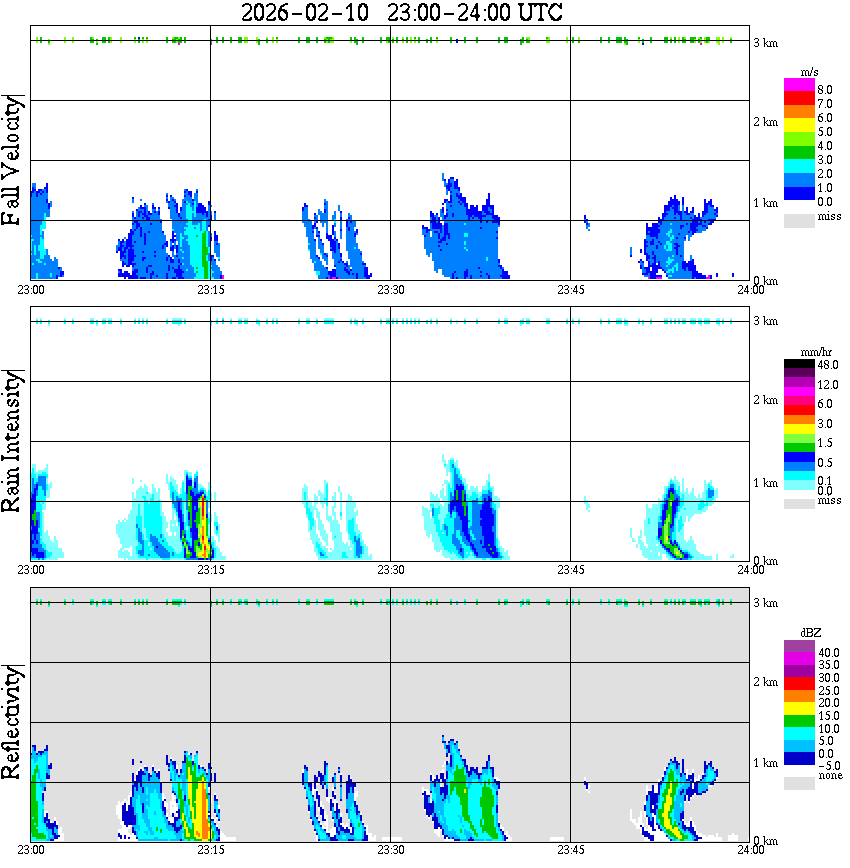Click the "m/s" unit label above the legend
Screen dimensions: 850x868
809,72
